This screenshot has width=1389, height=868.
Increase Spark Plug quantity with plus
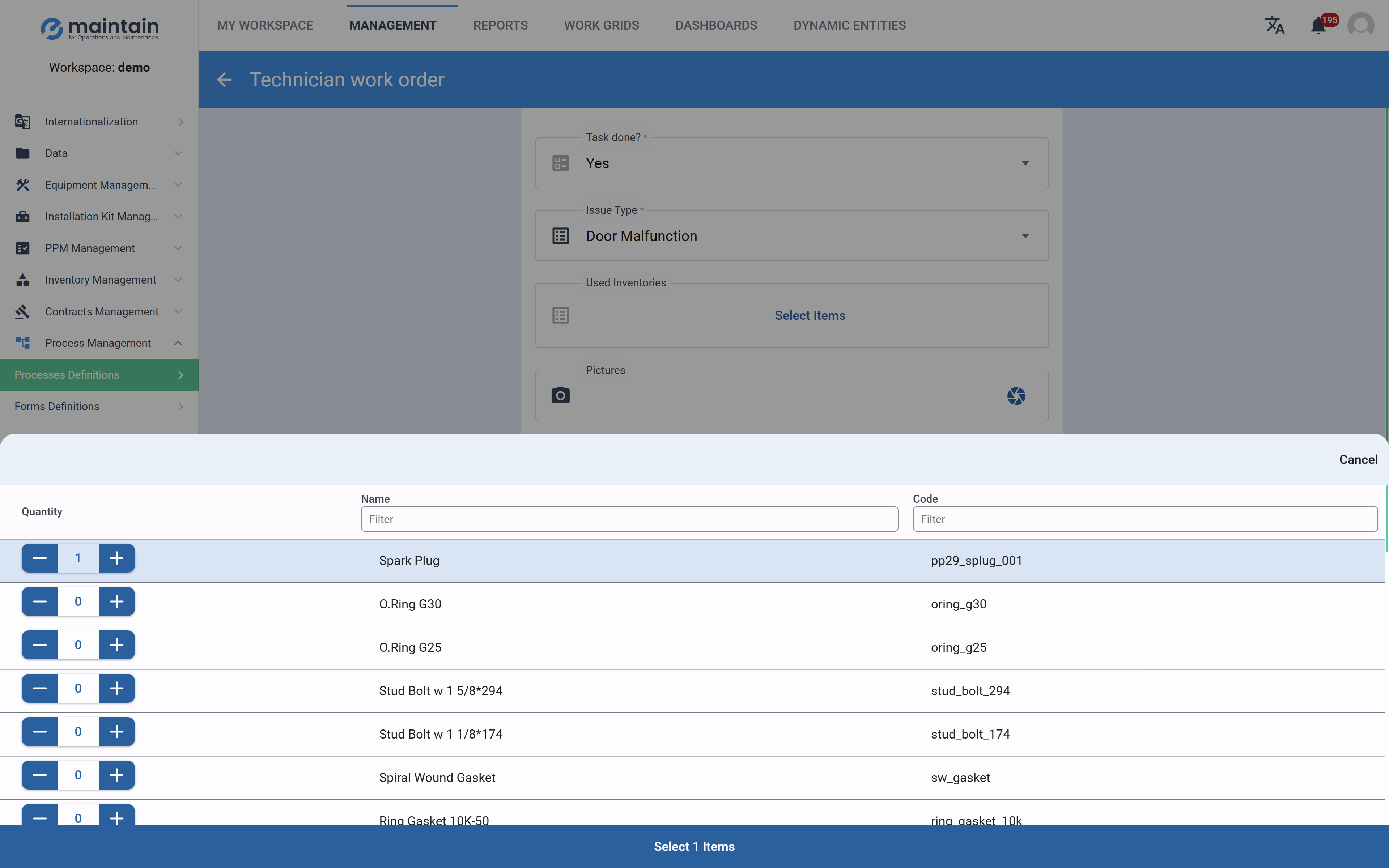(x=116, y=558)
